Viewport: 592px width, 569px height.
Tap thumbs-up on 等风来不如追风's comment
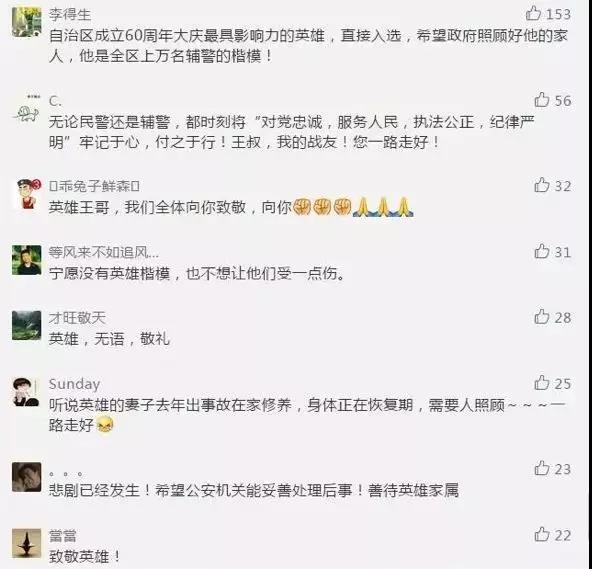541,251
